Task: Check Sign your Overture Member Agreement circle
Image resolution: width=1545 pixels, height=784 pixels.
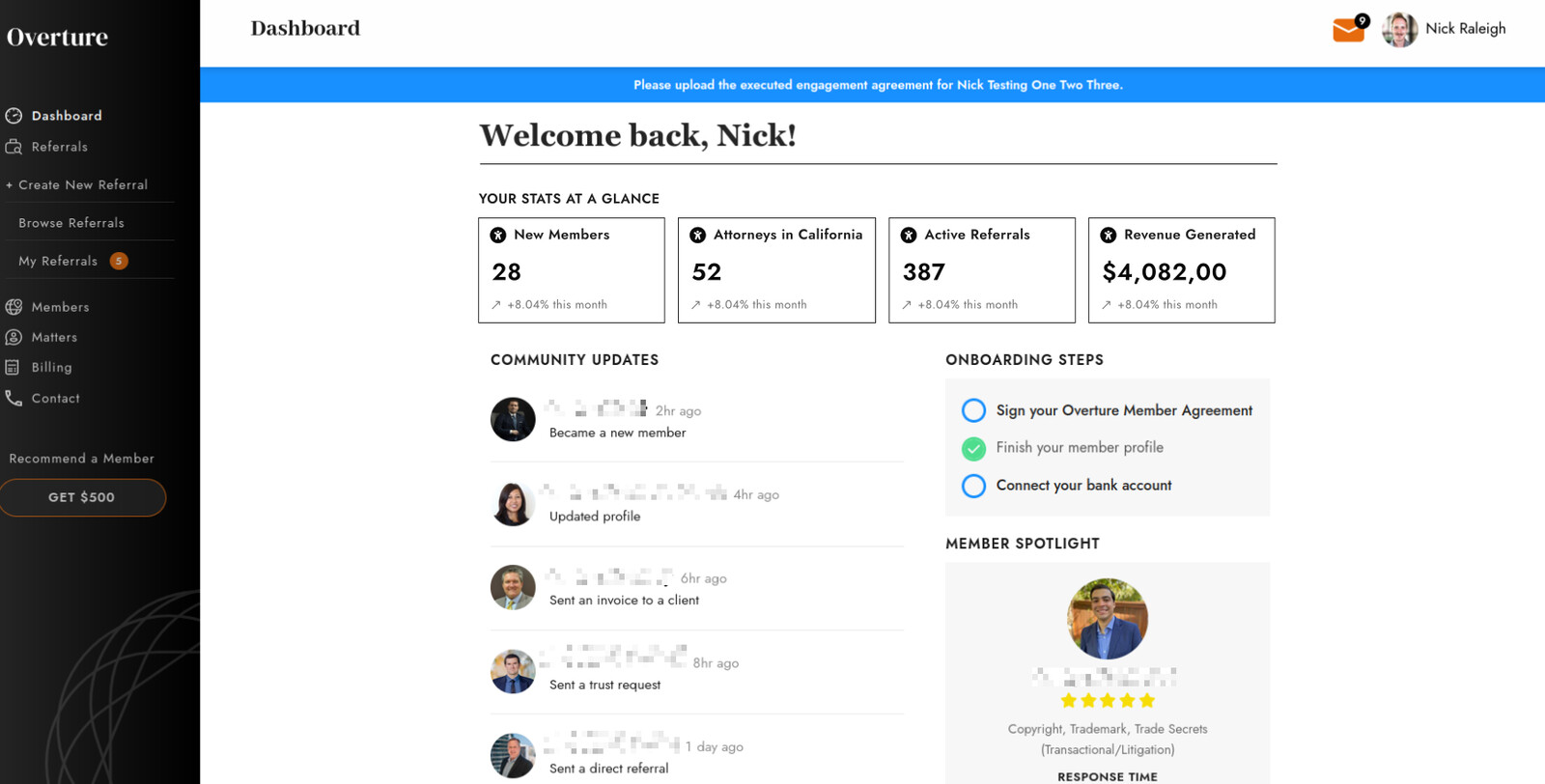Action: [x=973, y=410]
